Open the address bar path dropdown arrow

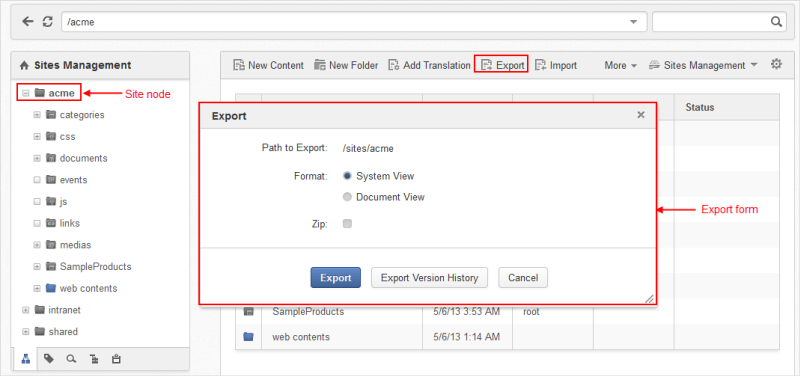(x=633, y=22)
